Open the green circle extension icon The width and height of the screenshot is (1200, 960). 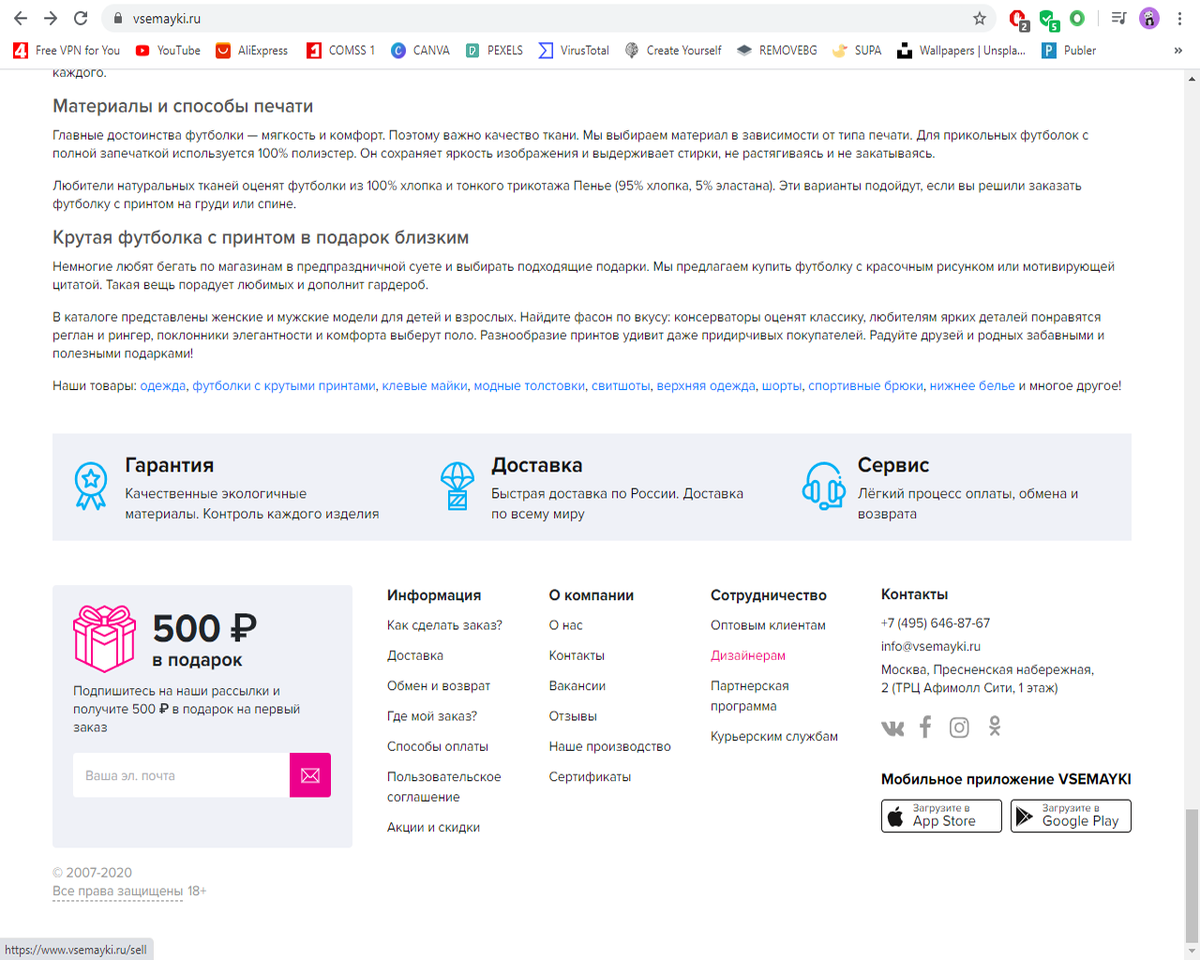tap(1077, 18)
